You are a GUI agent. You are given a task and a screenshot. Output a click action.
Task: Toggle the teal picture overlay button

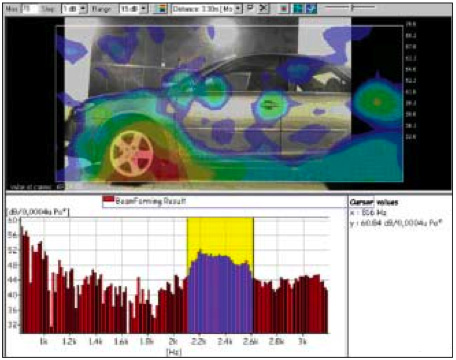coord(297,9)
